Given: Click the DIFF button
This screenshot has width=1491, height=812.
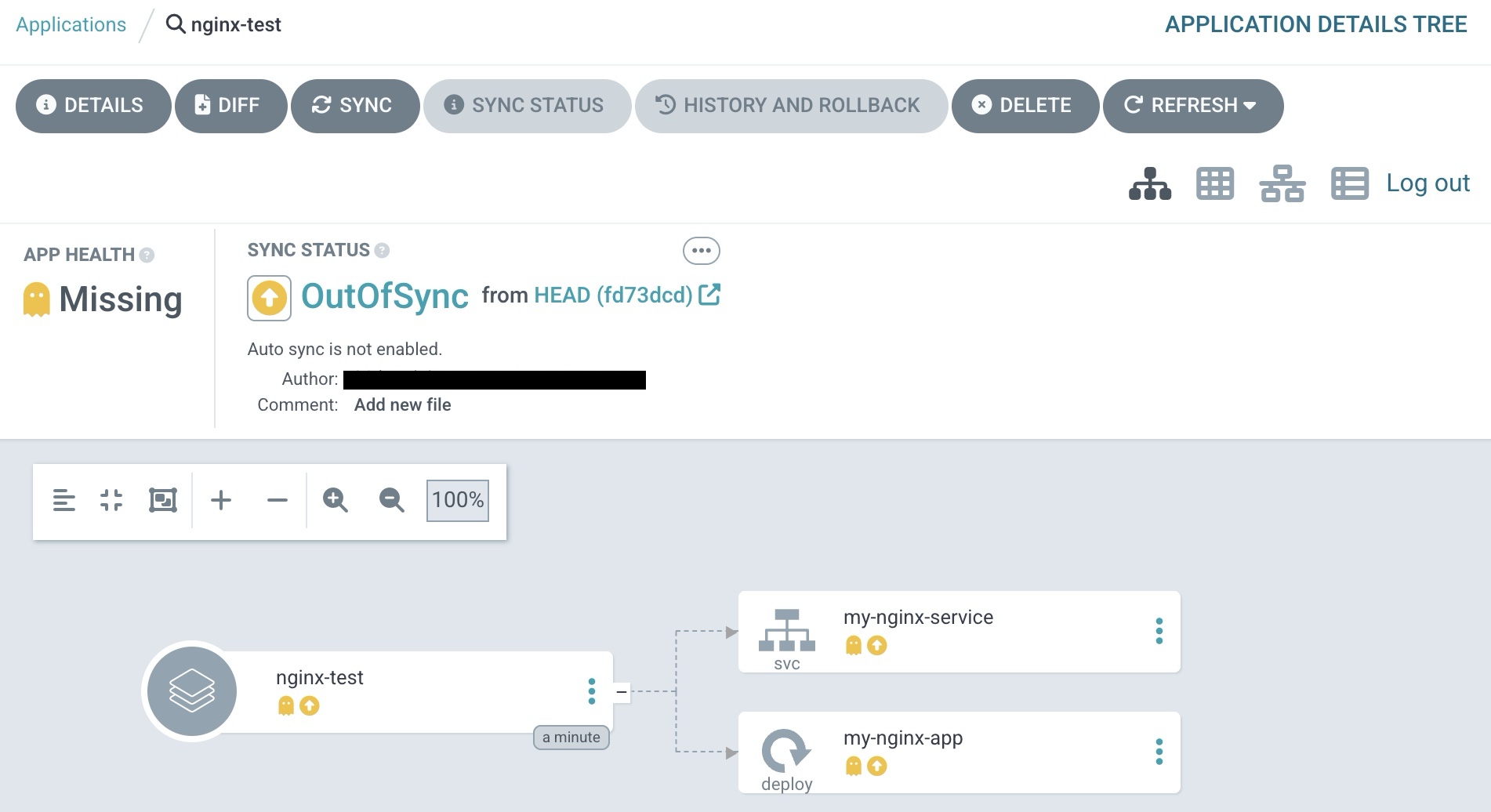Looking at the screenshot, I should click(230, 106).
